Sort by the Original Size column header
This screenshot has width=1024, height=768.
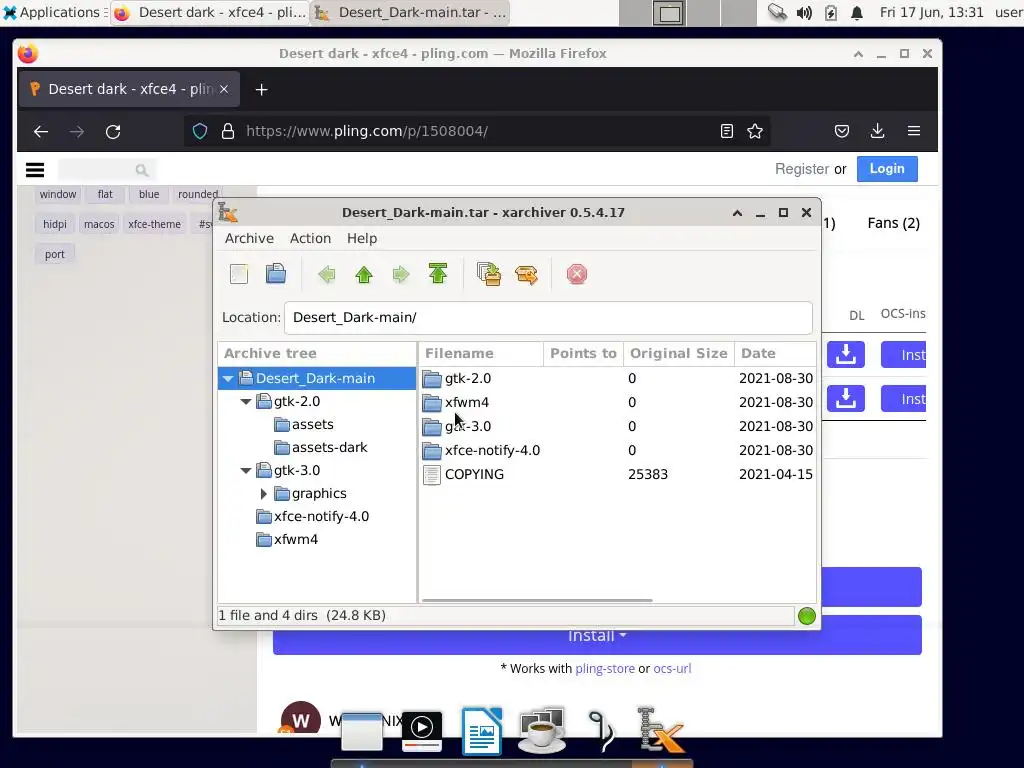(679, 353)
